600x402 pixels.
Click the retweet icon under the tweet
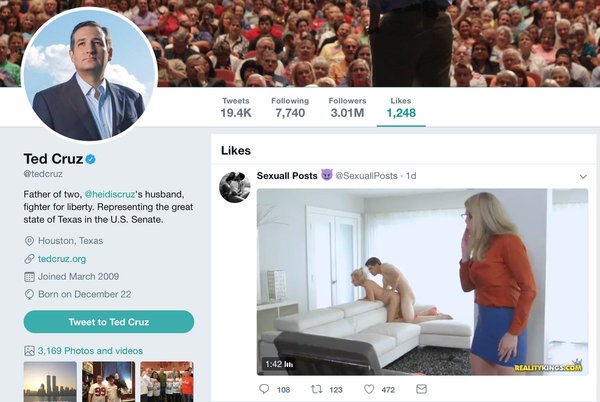317,389
